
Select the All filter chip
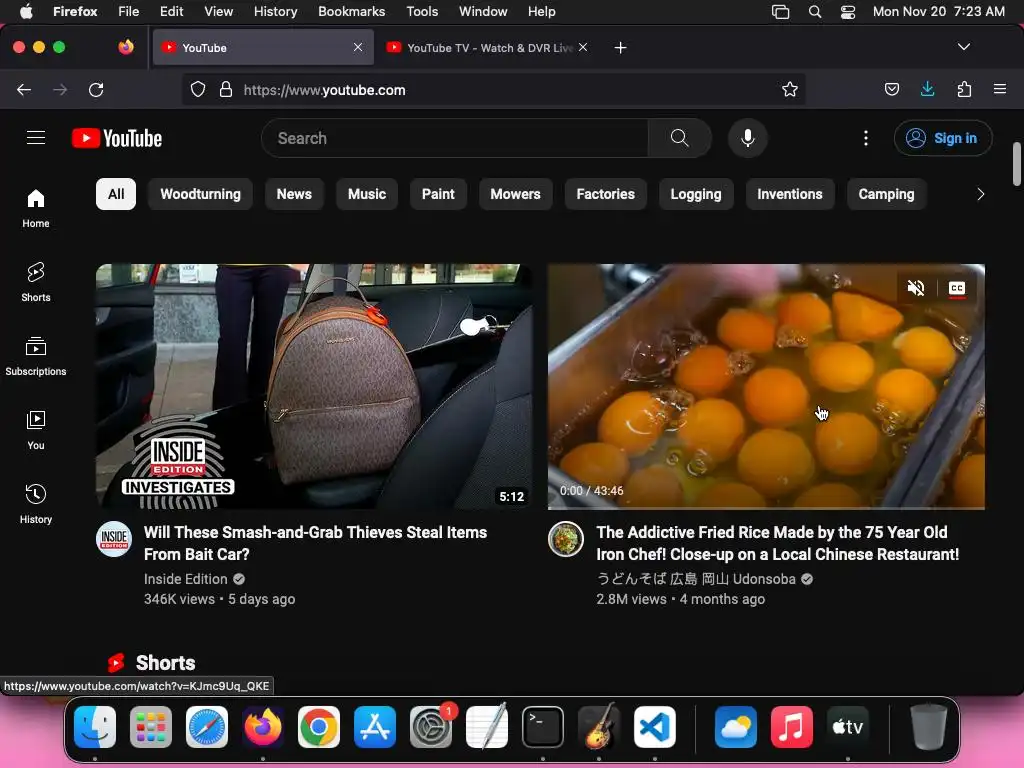pyautogui.click(x=116, y=194)
